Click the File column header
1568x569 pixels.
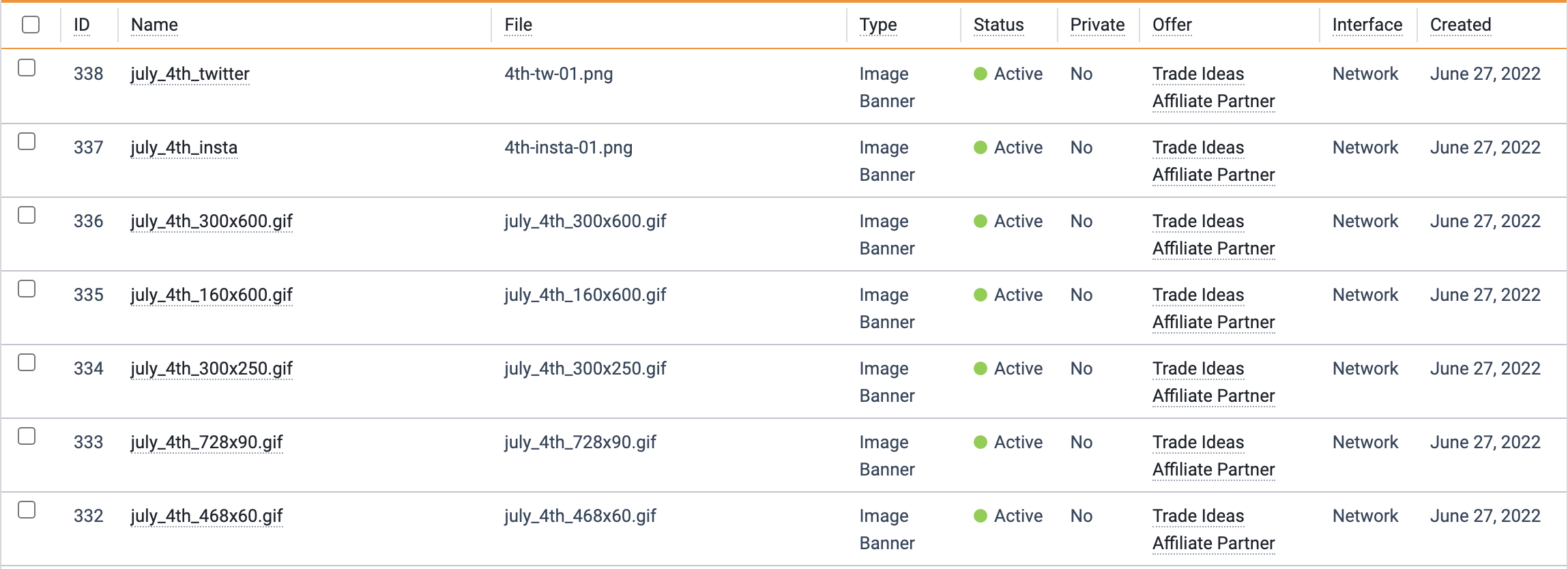pyautogui.click(x=519, y=25)
